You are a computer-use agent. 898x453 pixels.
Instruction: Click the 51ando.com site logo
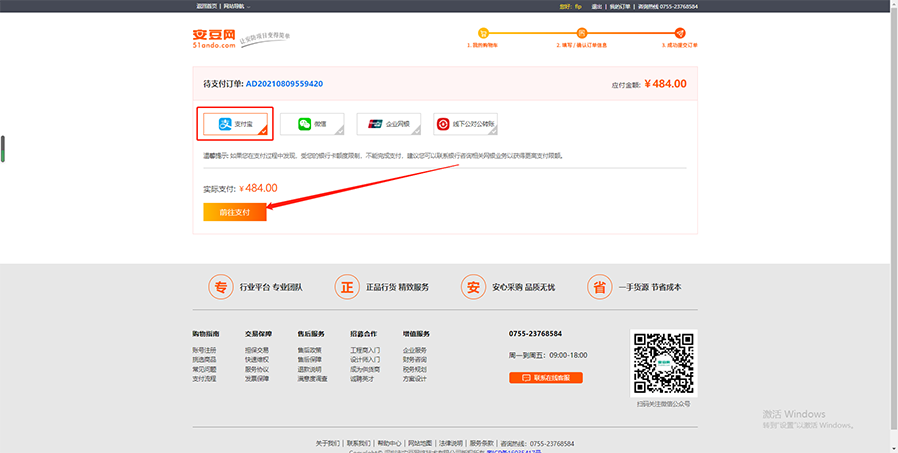tap(214, 38)
